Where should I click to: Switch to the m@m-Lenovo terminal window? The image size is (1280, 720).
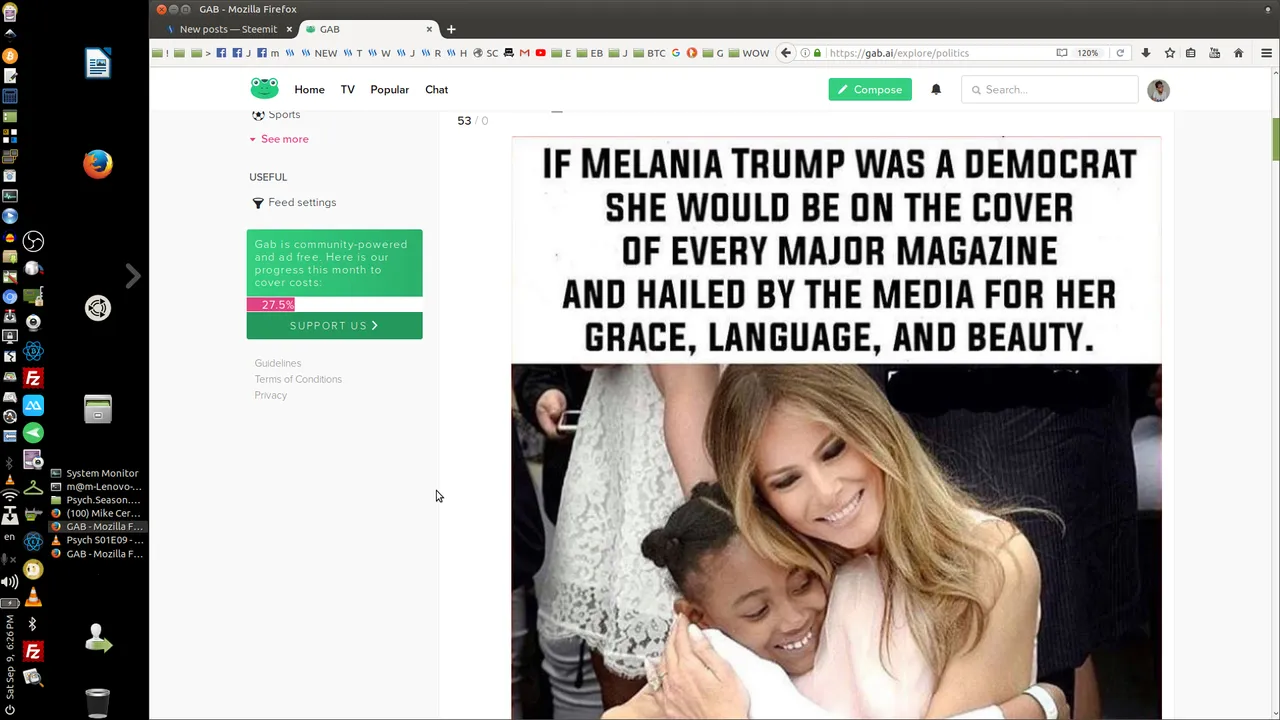[97, 486]
